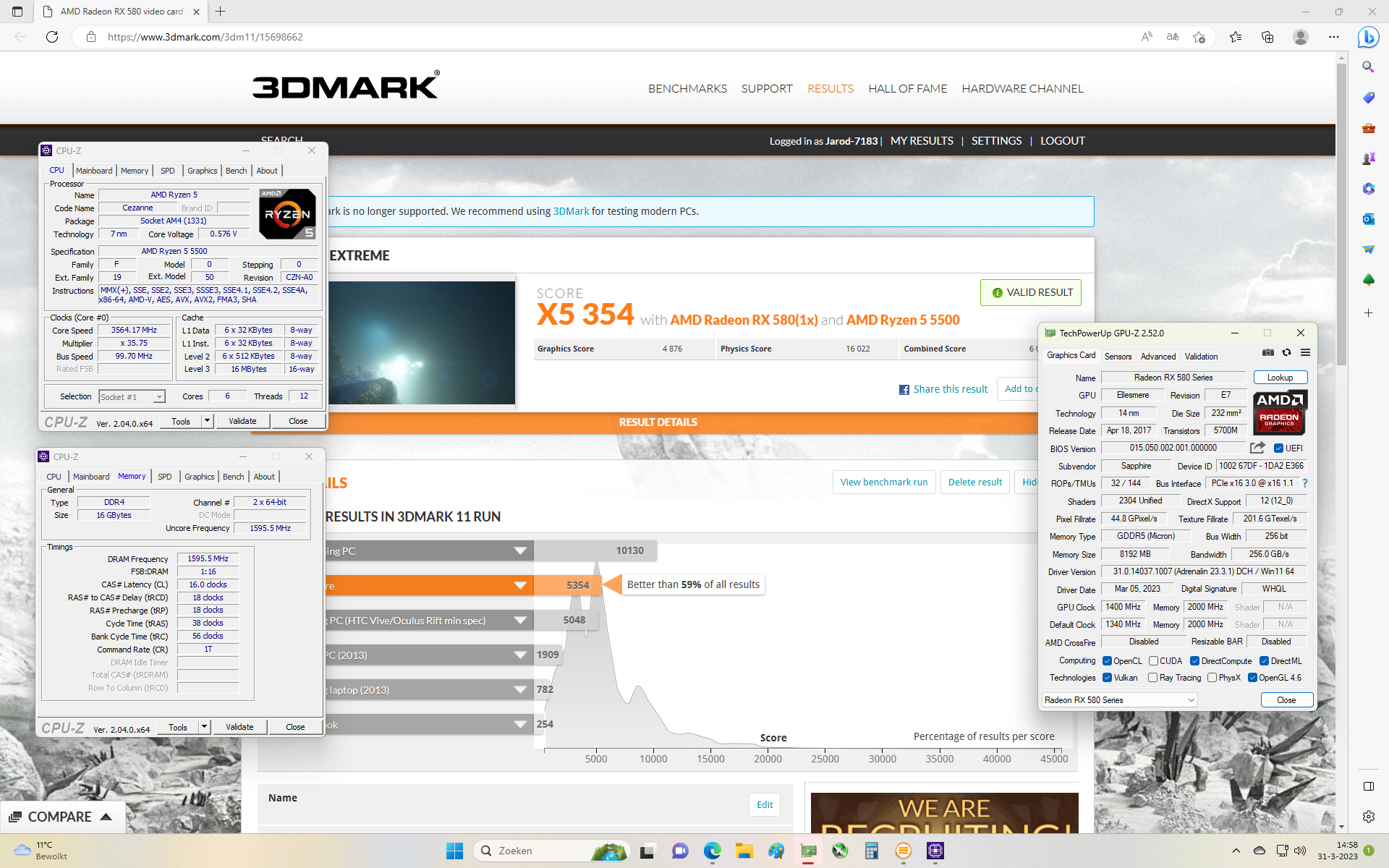The width and height of the screenshot is (1389, 868).
Task: Open the CPU-Z taskbar icon
Action: click(935, 851)
